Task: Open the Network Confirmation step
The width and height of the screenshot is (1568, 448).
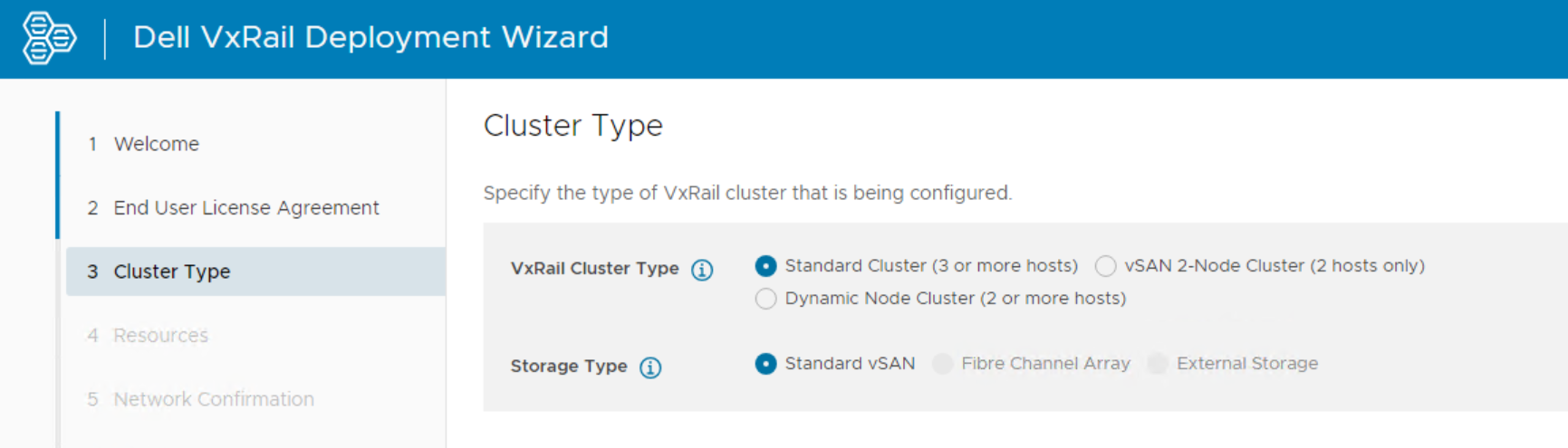Action: point(213,399)
